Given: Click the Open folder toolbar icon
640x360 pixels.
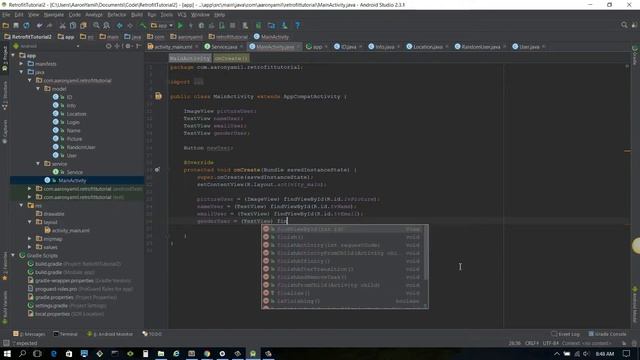Looking at the screenshot, I should click(6, 25).
